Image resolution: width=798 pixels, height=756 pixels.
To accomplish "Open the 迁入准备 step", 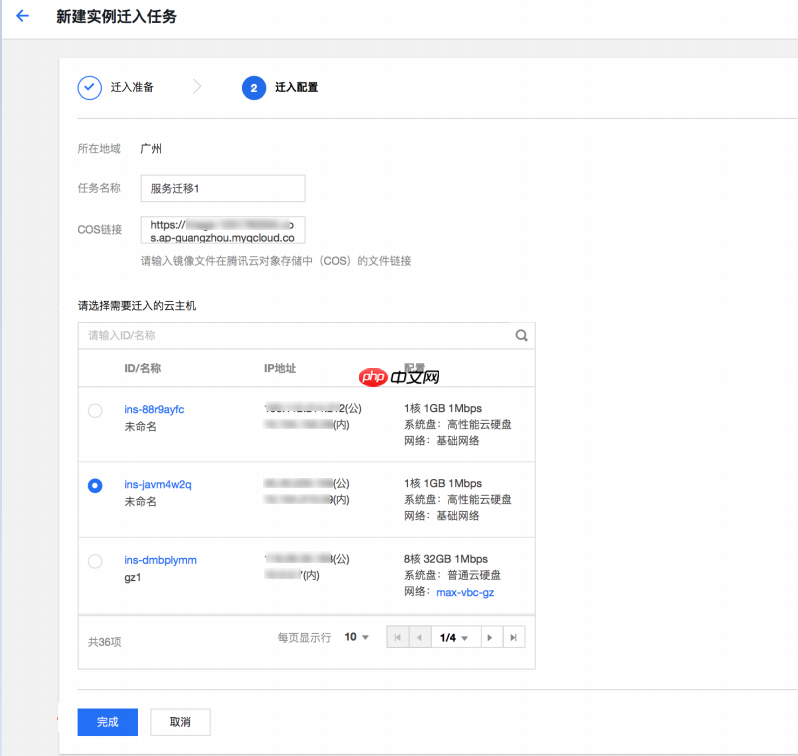I will 132,88.
